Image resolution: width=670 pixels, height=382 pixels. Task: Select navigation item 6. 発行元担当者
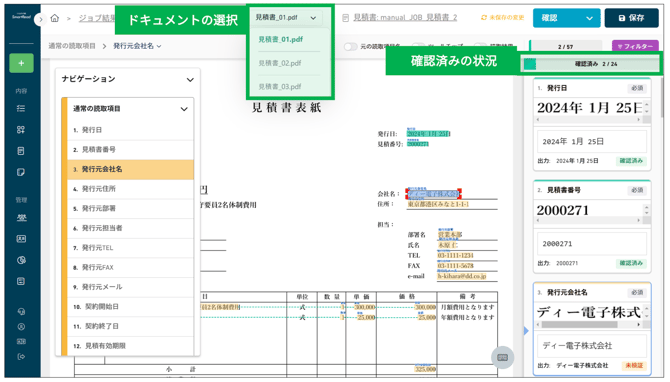(x=131, y=228)
